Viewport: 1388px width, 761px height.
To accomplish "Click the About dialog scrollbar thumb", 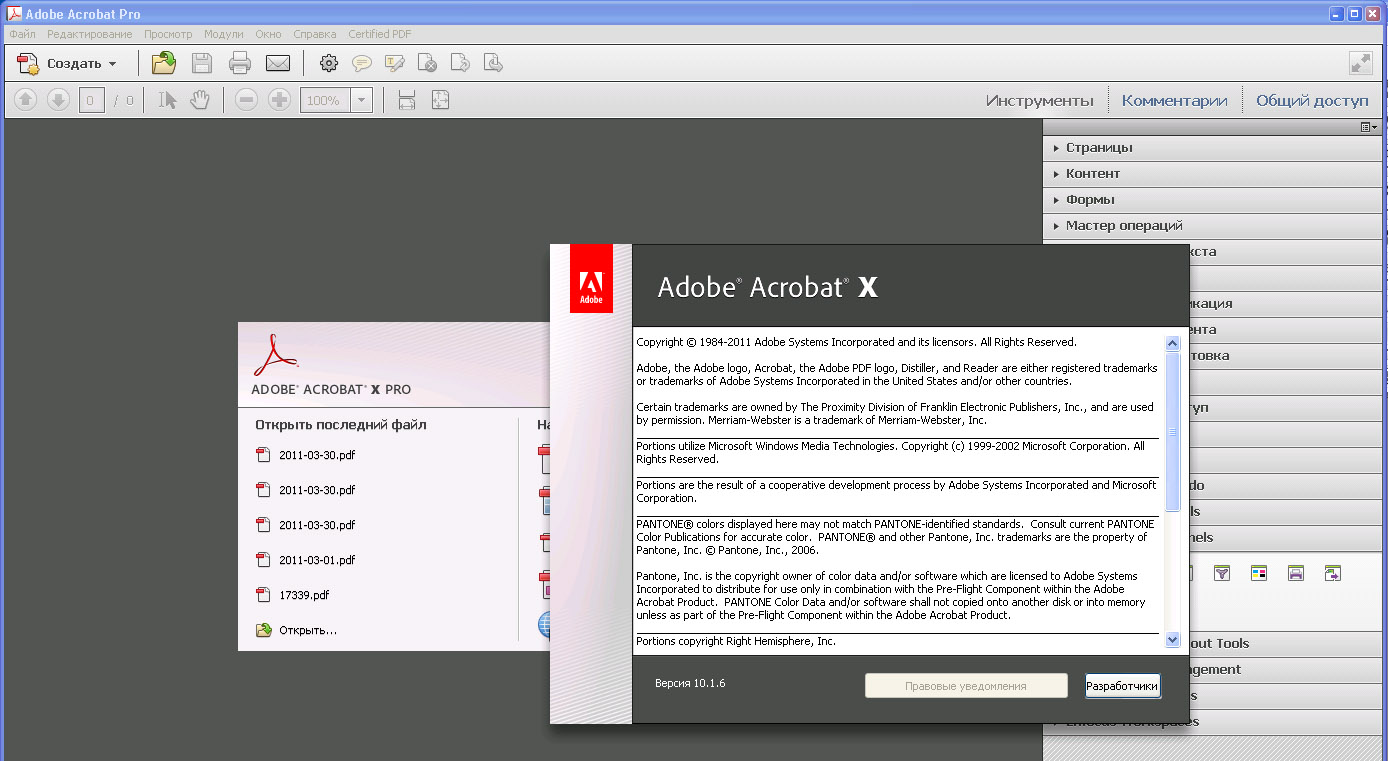I will (1173, 431).
